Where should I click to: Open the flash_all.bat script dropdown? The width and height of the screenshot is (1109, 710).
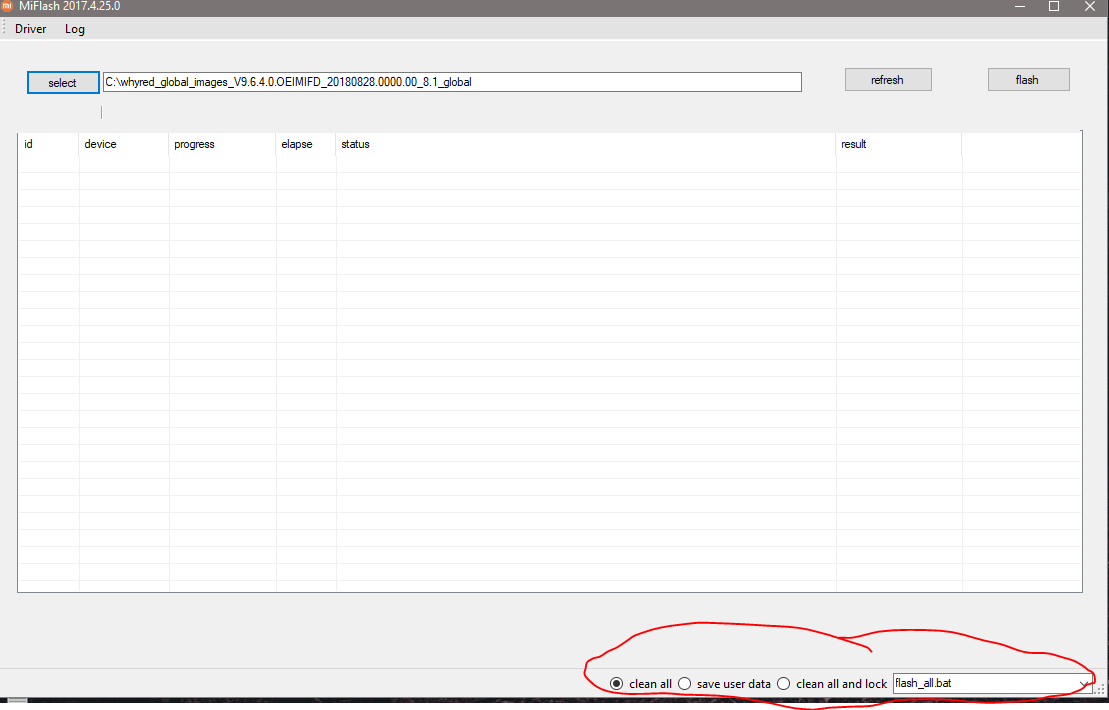[x=1083, y=684]
